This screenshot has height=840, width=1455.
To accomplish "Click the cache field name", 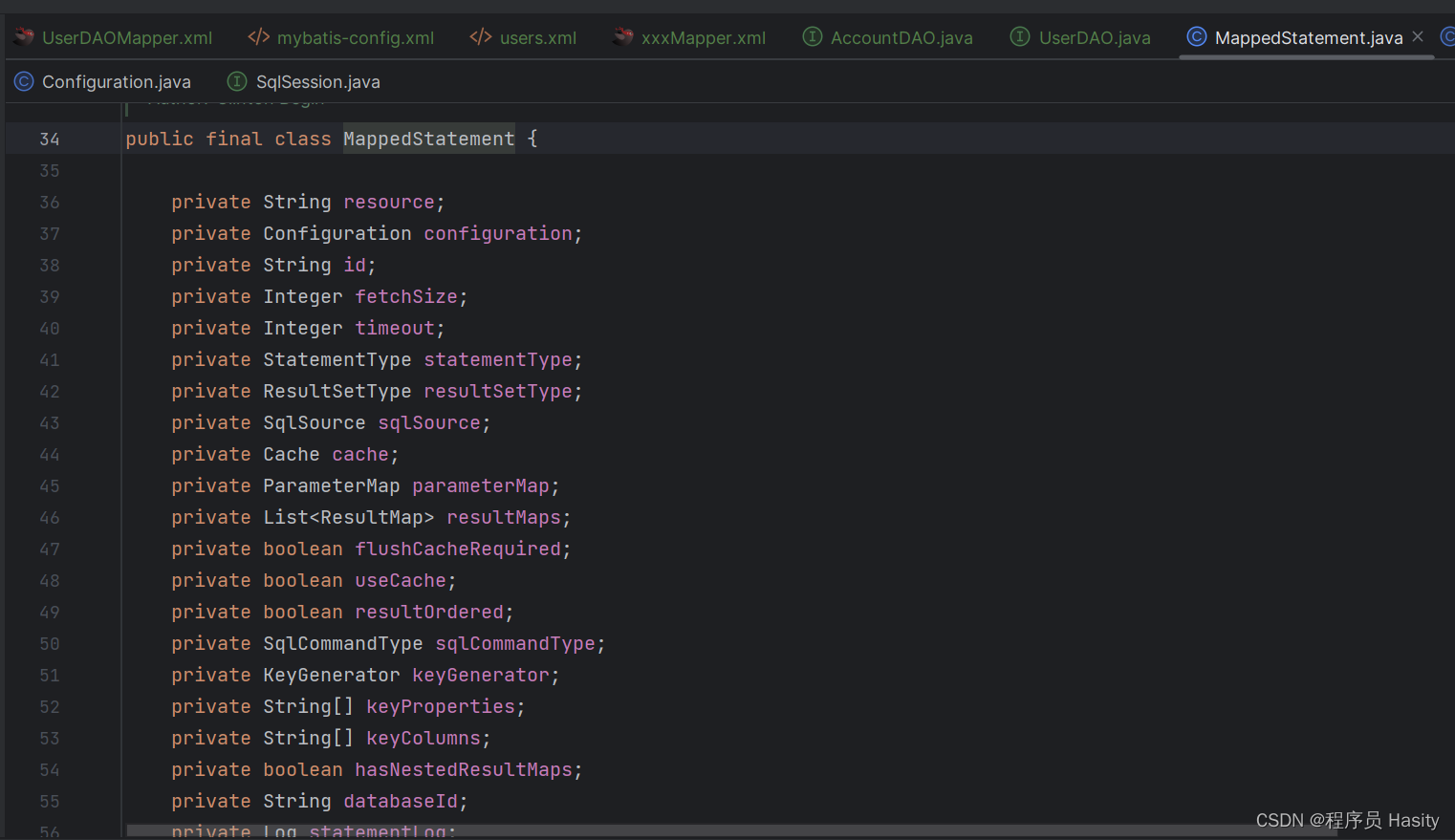I will point(360,454).
